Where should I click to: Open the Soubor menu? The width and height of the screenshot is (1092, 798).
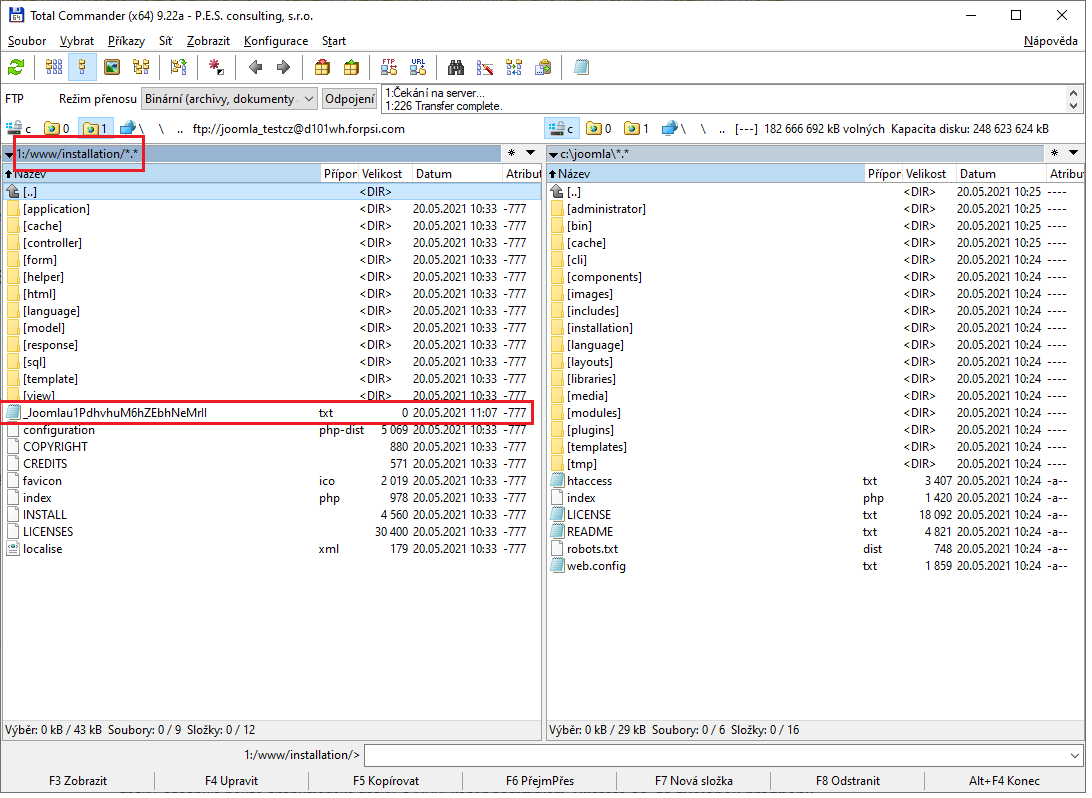coord(26,41)
